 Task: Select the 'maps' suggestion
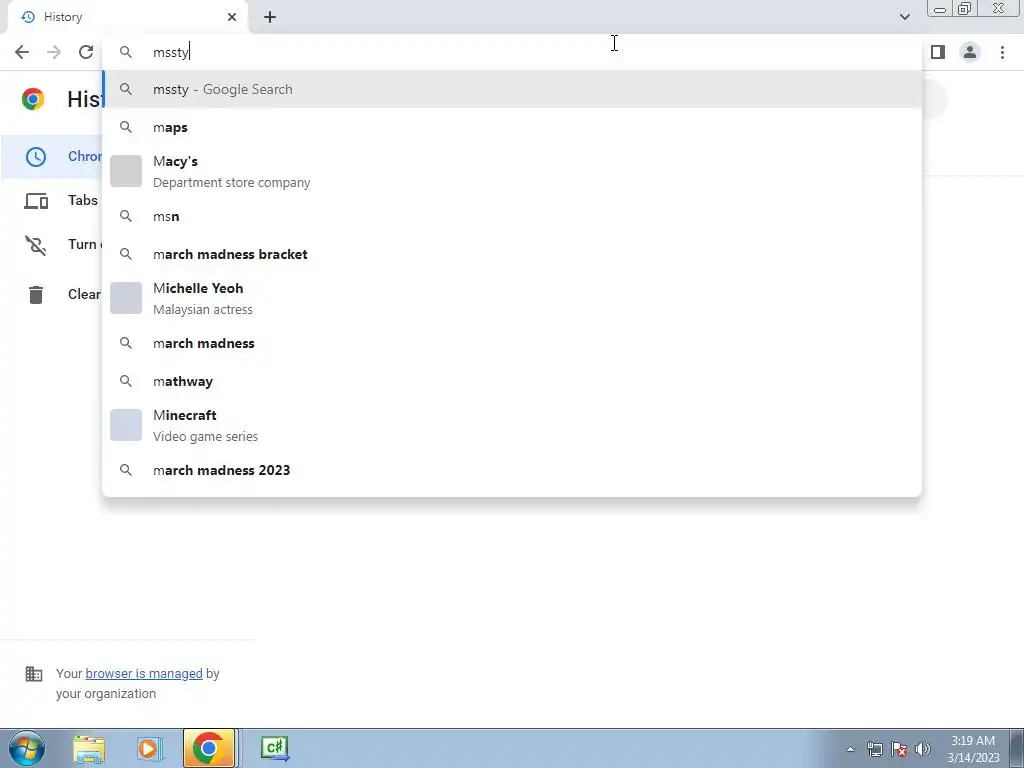click(512, 127)
